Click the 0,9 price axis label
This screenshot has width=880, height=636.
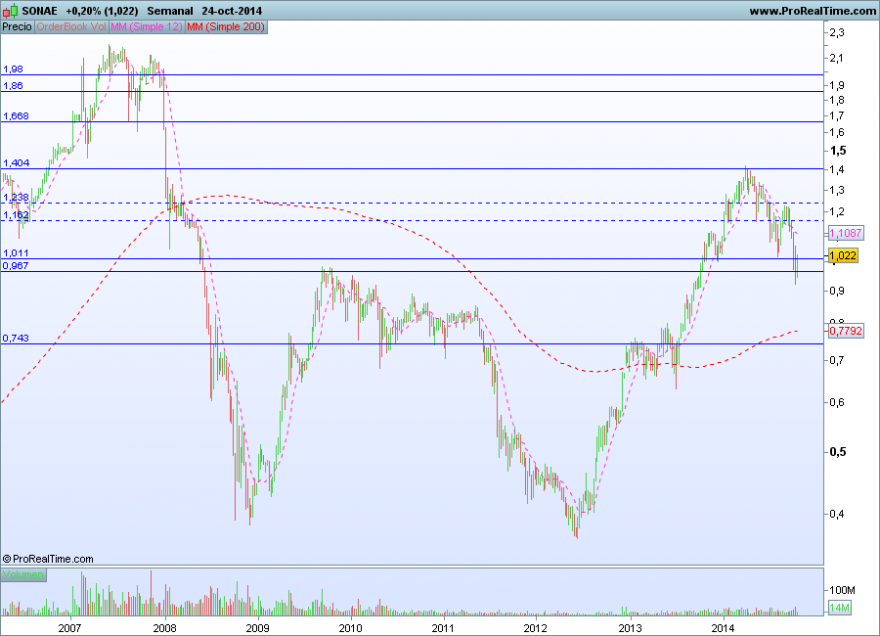coord(837,291)
